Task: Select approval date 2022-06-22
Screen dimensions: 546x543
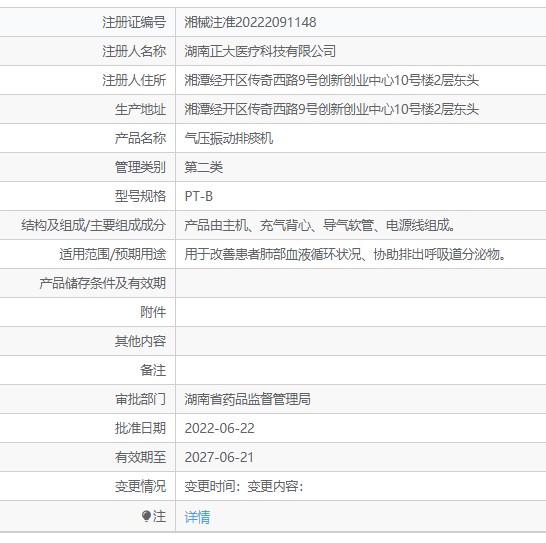Action: [219, 428]
